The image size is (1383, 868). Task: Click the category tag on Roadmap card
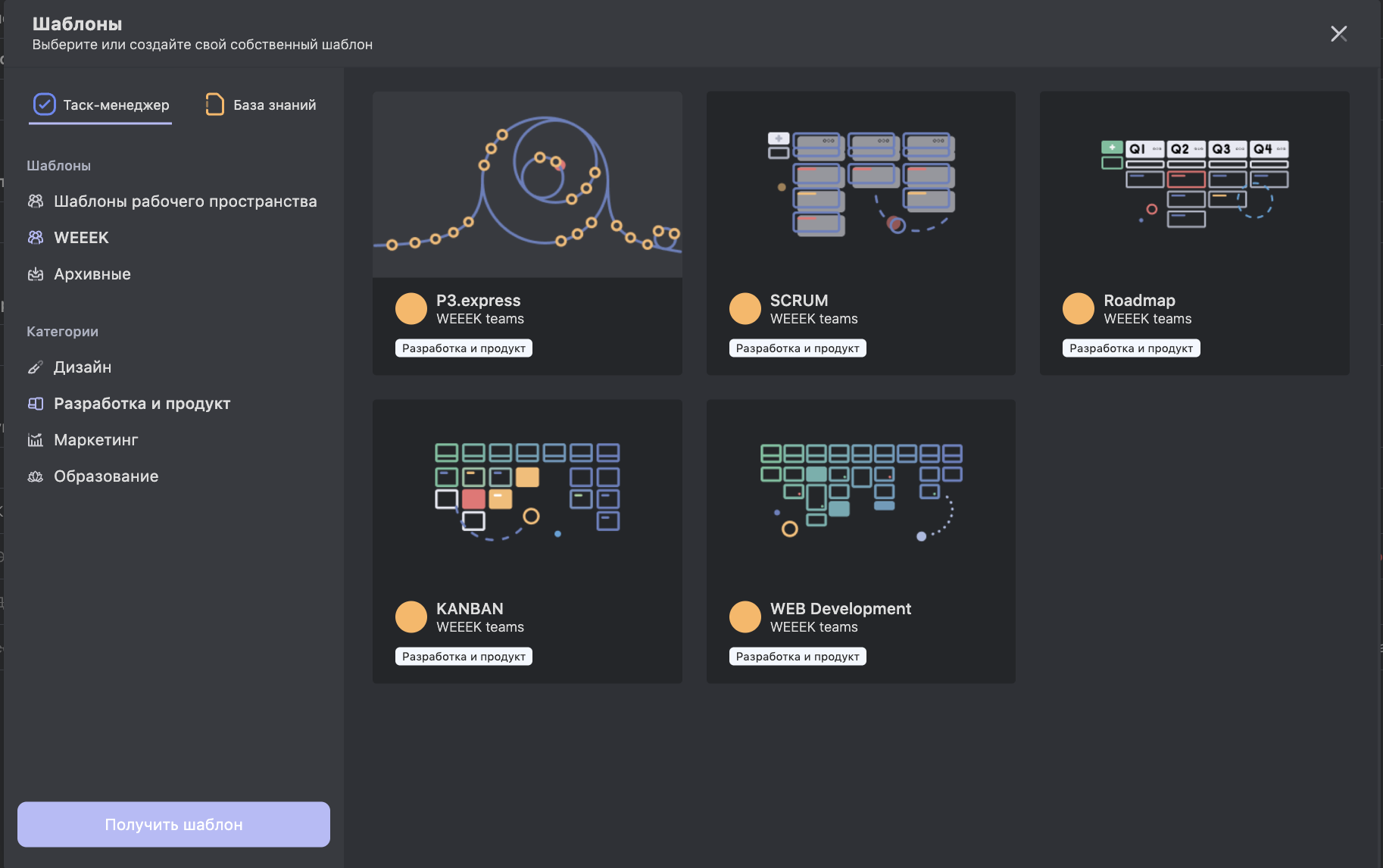click(1131, 348)
